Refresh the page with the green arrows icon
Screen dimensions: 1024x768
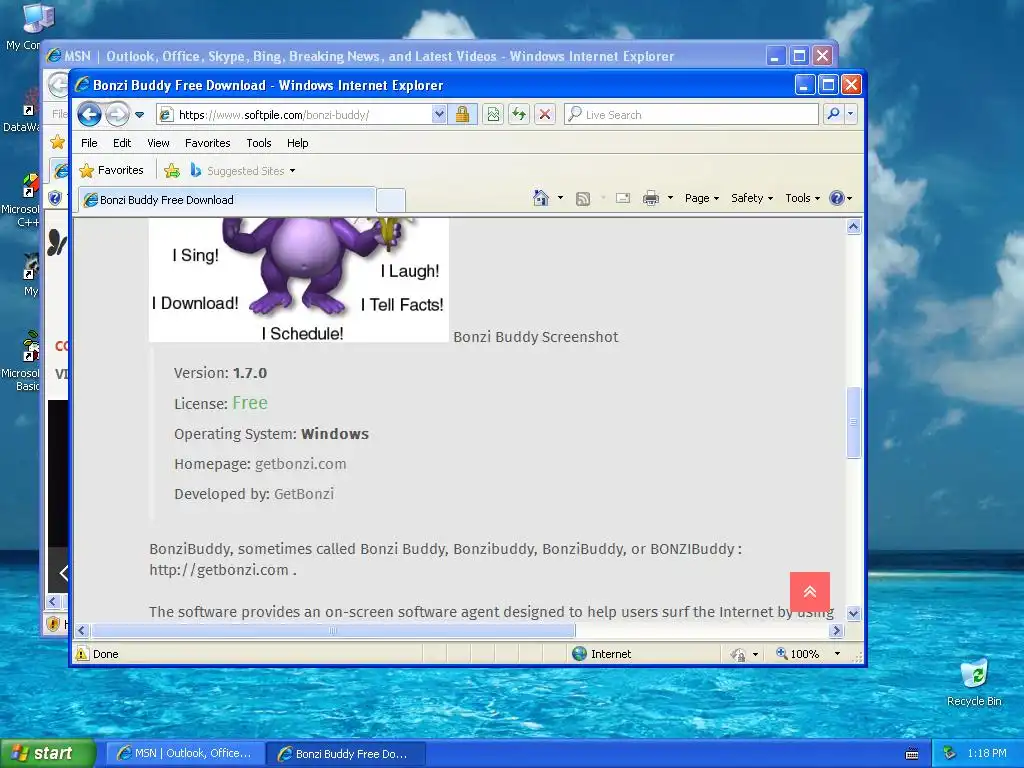pos(519,115)
